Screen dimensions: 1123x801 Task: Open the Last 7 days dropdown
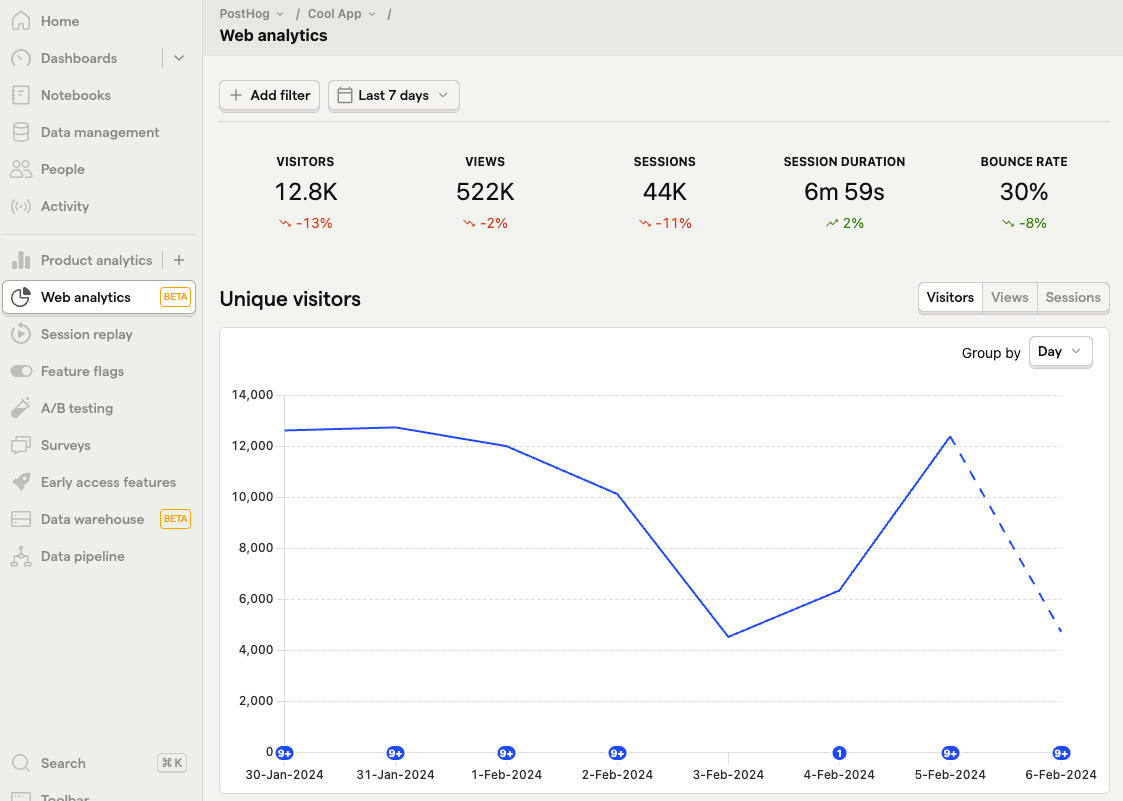[393, 95]
